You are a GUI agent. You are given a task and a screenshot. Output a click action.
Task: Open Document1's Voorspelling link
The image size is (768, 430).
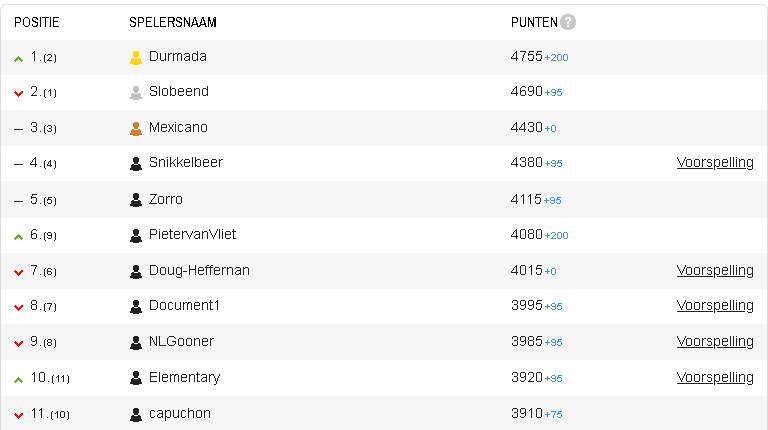coord(715,306)
